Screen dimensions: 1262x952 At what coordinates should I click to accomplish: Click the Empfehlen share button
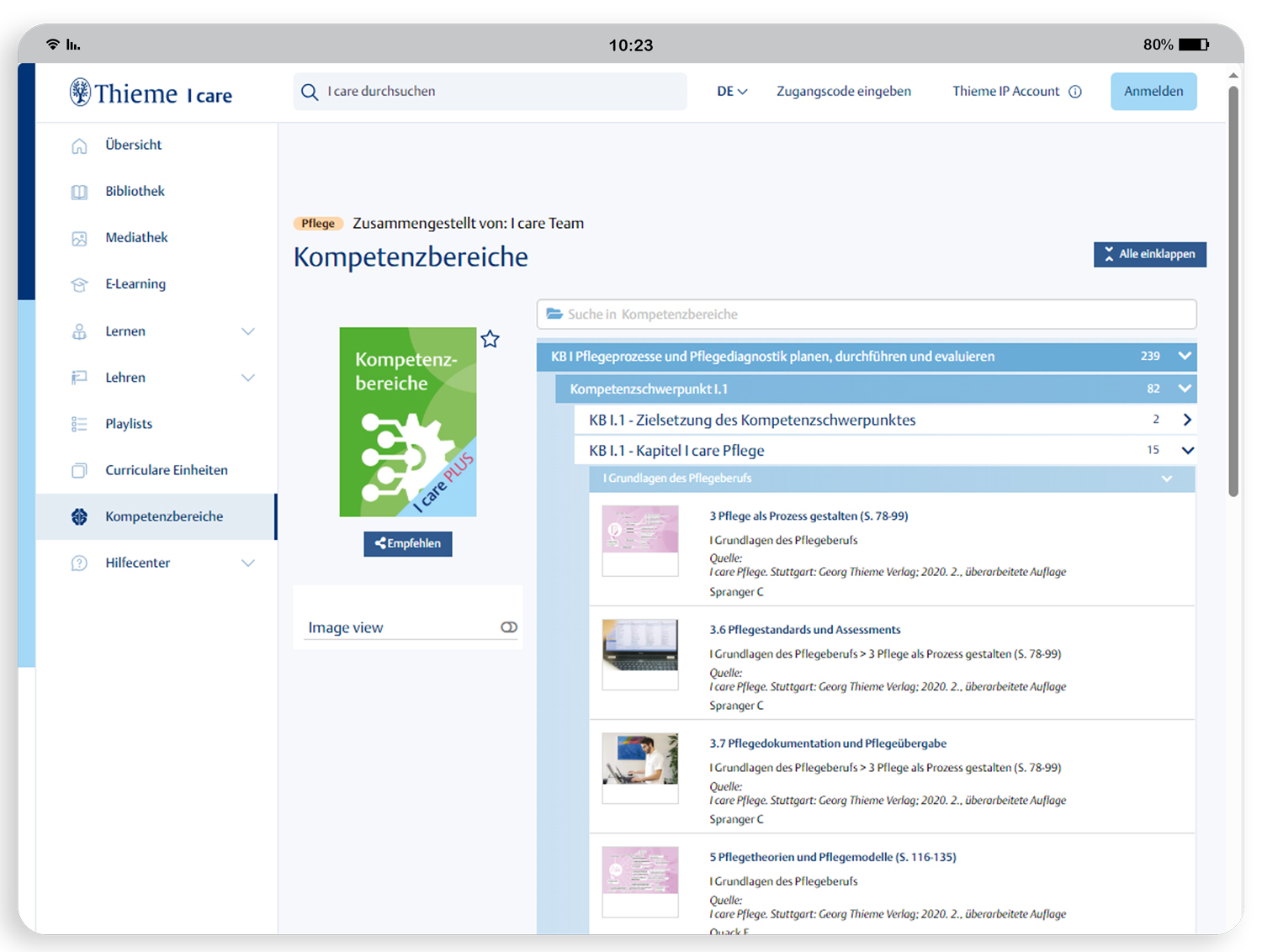point(408,543)
